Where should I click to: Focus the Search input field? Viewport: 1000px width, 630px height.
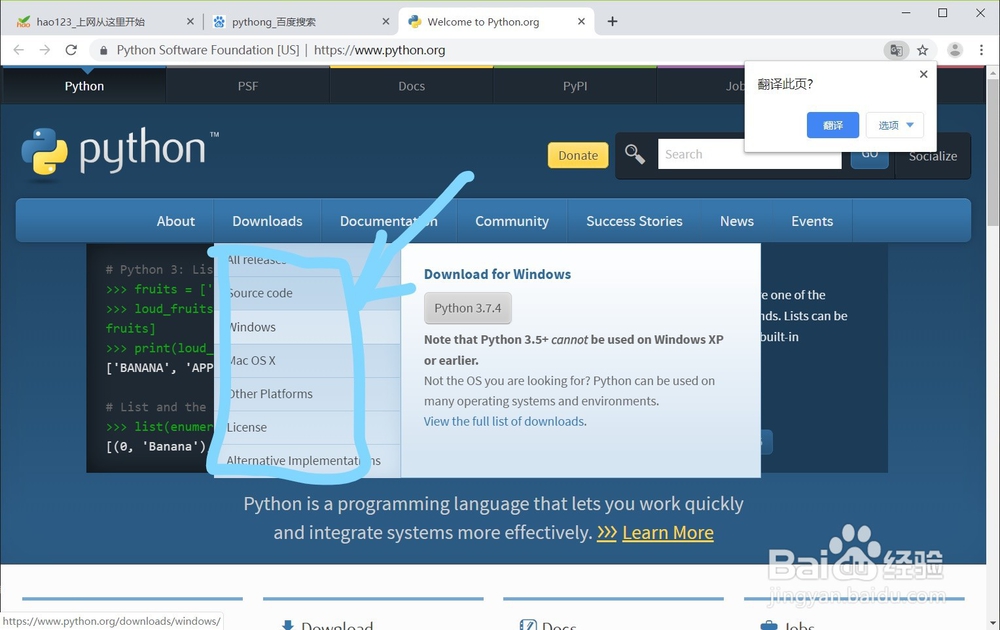[x=749, y=154]
